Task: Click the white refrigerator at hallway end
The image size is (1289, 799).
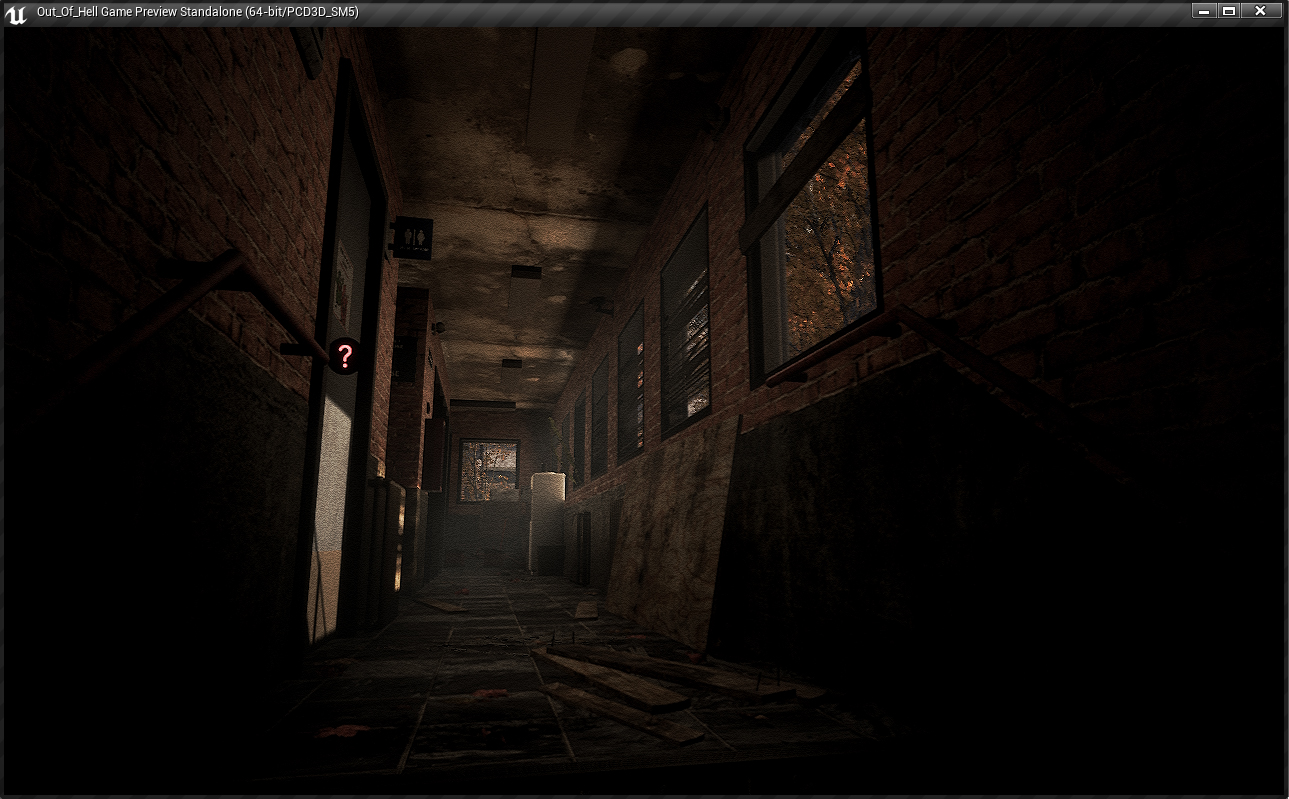Action: [x=547, y=520]
